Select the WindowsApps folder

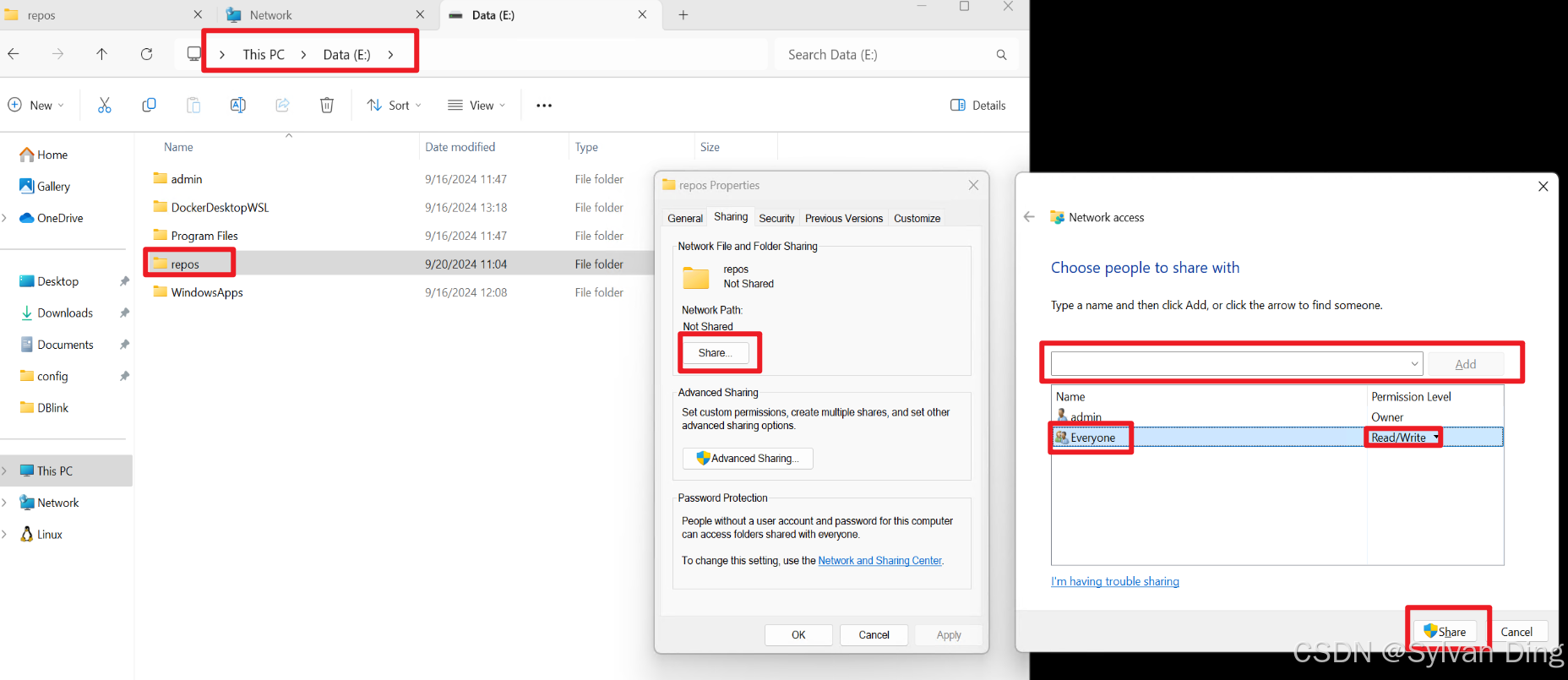pos(199,292)
